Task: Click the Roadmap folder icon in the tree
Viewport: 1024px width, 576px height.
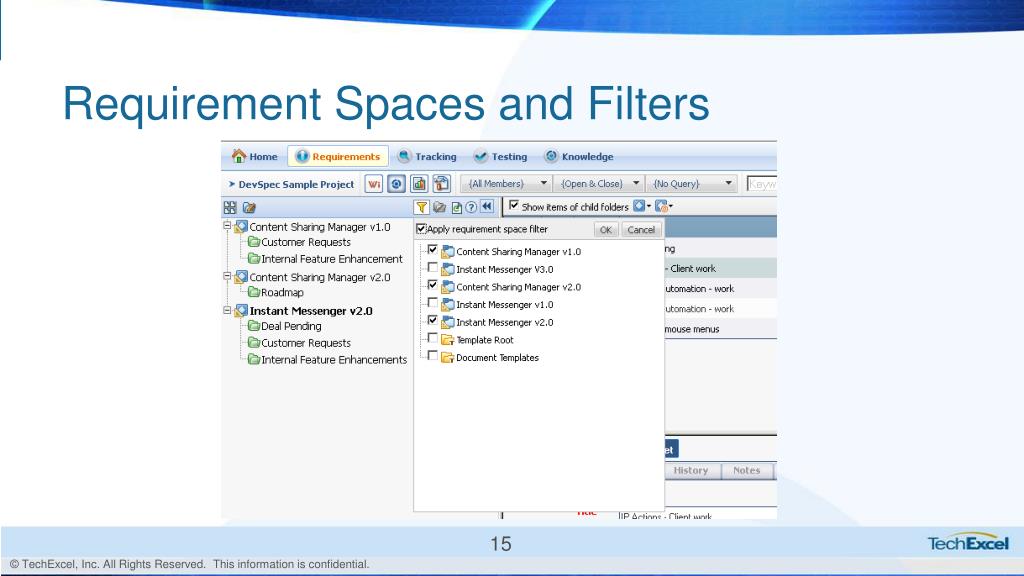Action: pyautogui.click(x=254, y=292)
